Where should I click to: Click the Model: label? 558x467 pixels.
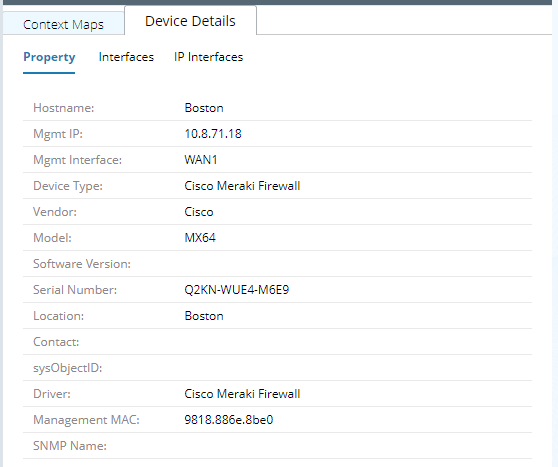52,238
